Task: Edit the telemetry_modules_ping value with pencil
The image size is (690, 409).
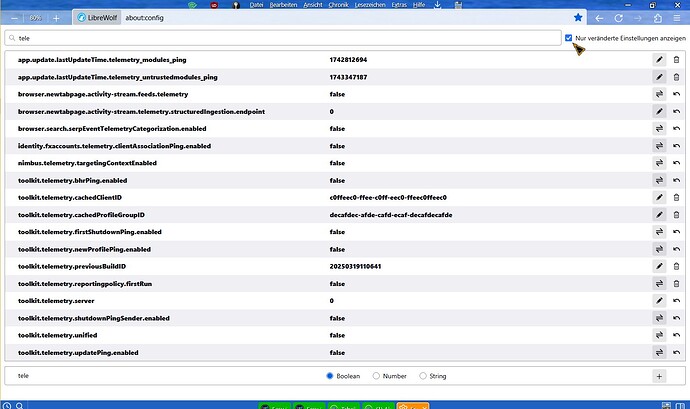Action: (659, 59)
